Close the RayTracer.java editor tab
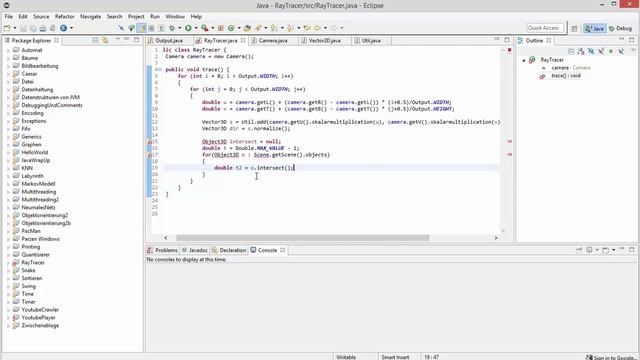 (x=243, y=40)
